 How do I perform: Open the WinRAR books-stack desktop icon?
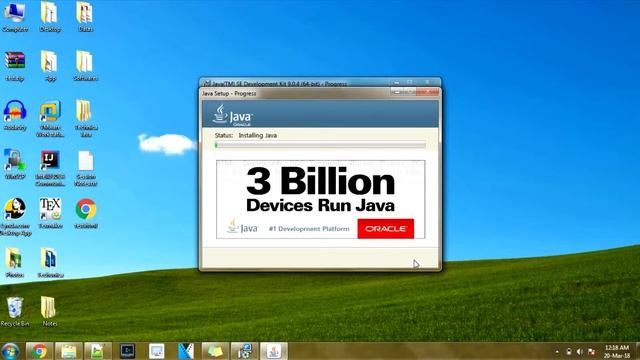pyautogui.click(x=15, y=66)
